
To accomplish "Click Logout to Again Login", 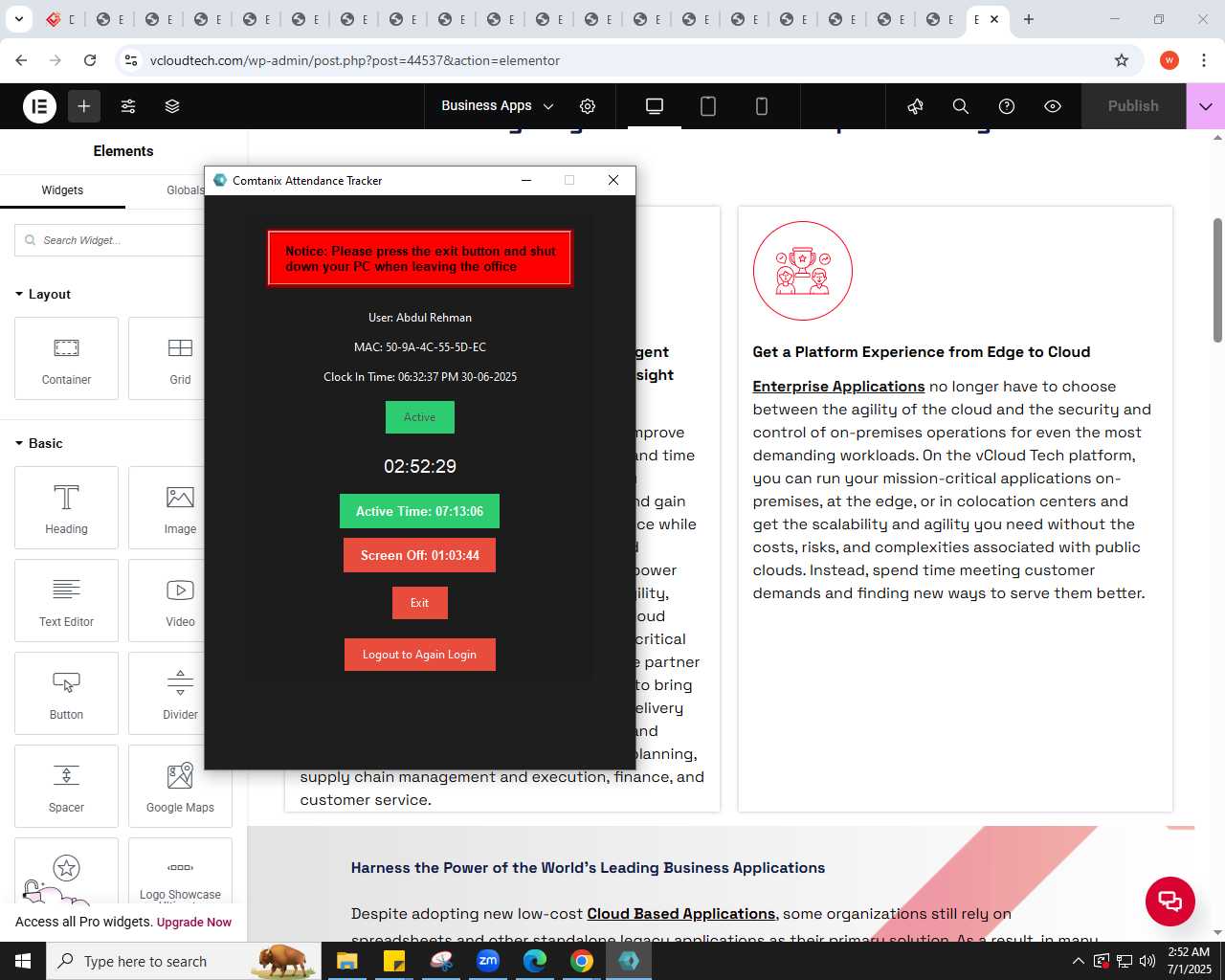I will click(419, 655).
